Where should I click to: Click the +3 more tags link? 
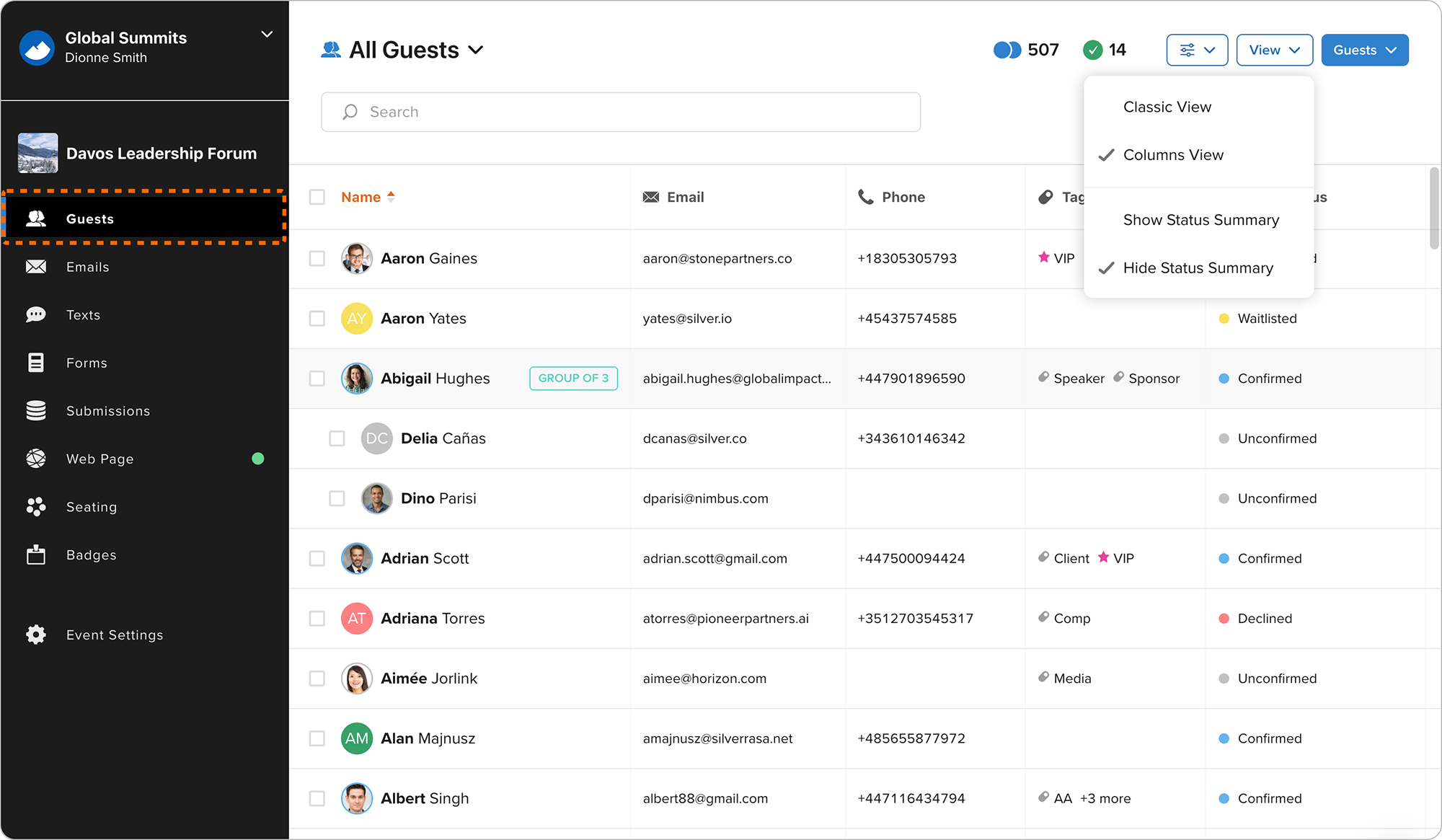click(1105, 798)
